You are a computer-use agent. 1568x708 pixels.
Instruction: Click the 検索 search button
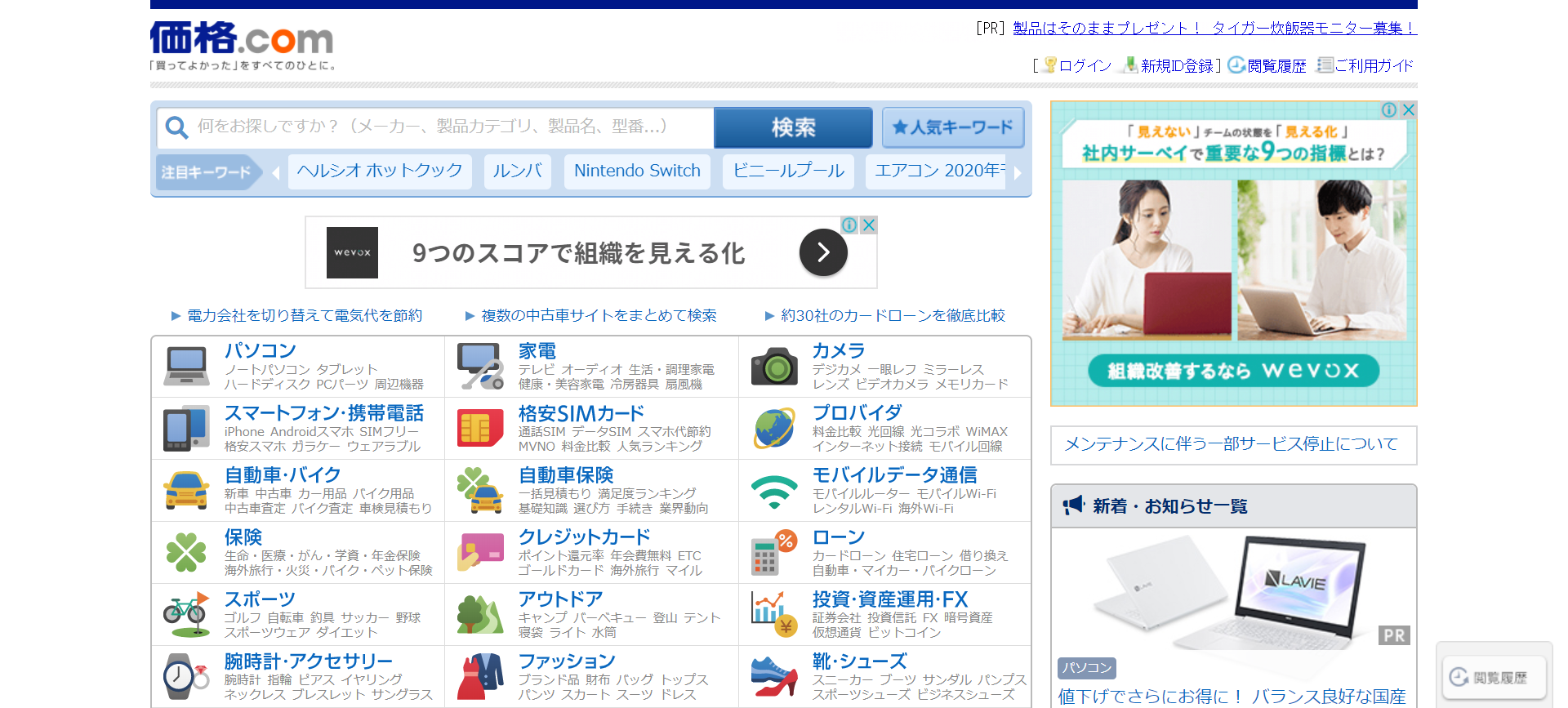793,127
